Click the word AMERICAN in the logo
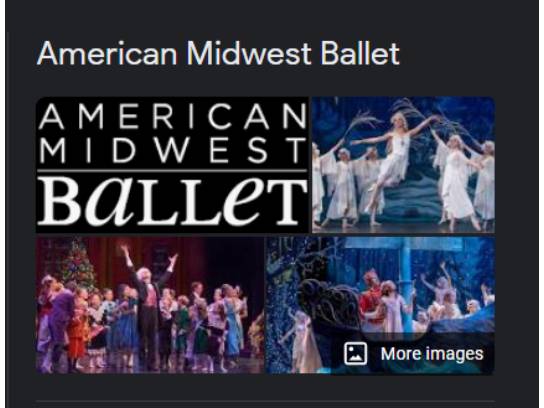Image resolution: width=544 pixels, height=408 pixels. [x=172, y=116]
